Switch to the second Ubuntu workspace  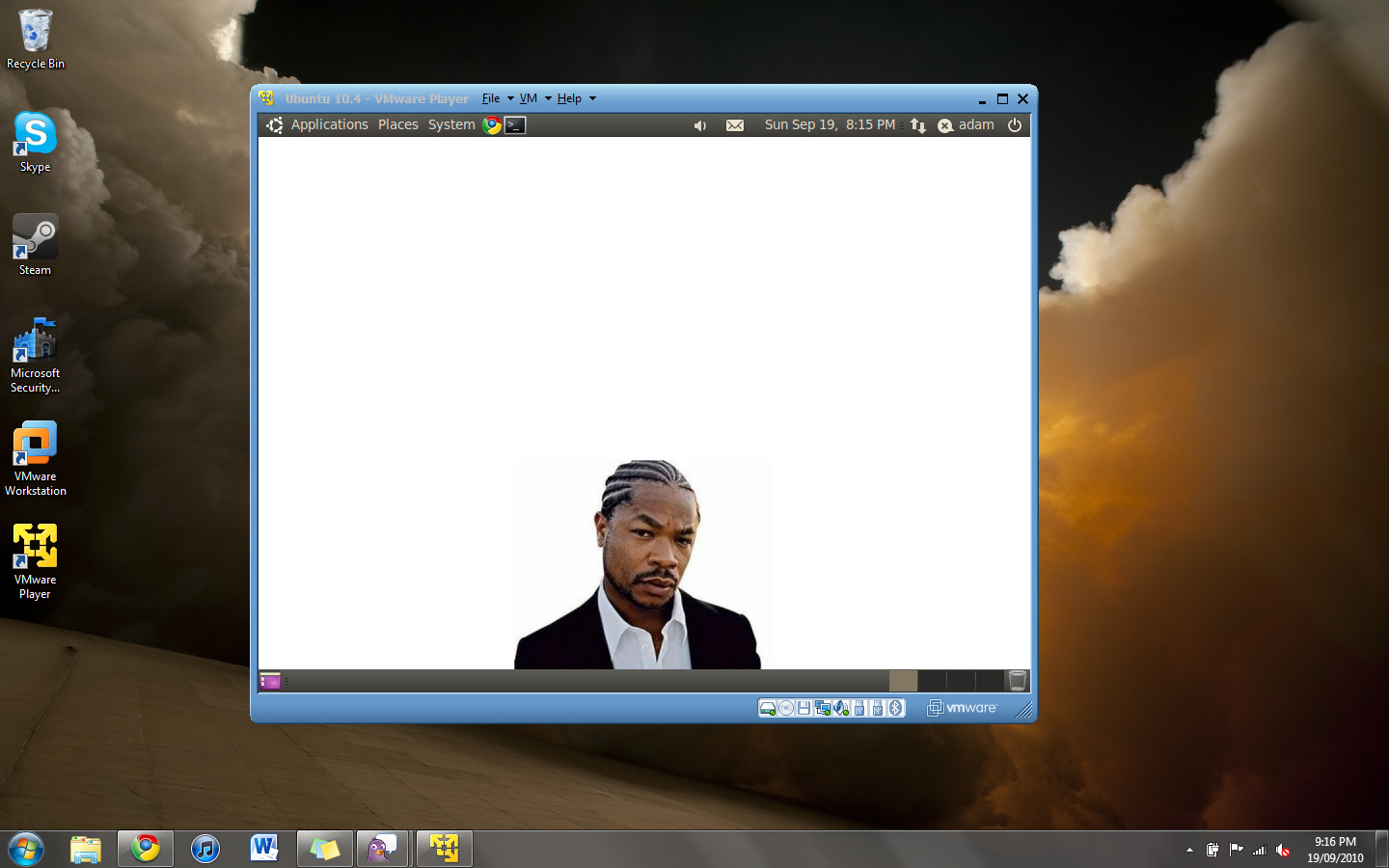(x=932, y=681)
